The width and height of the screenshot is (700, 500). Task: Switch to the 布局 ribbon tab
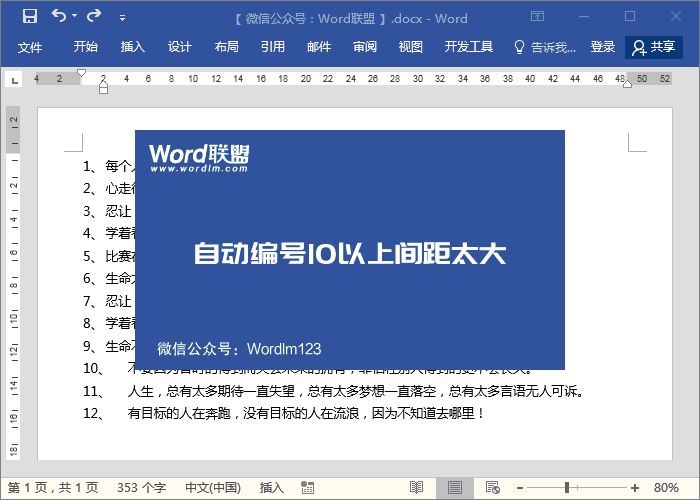pos(226,47)
